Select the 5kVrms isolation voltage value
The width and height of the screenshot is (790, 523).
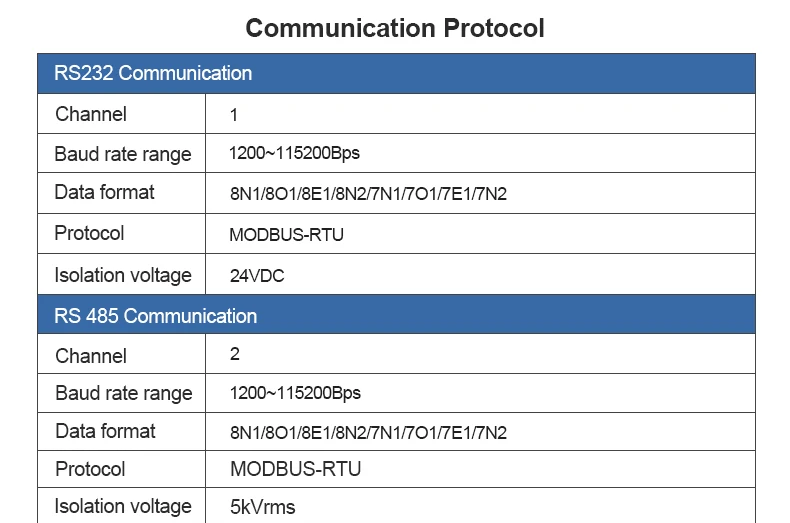(x=262, y=507)
